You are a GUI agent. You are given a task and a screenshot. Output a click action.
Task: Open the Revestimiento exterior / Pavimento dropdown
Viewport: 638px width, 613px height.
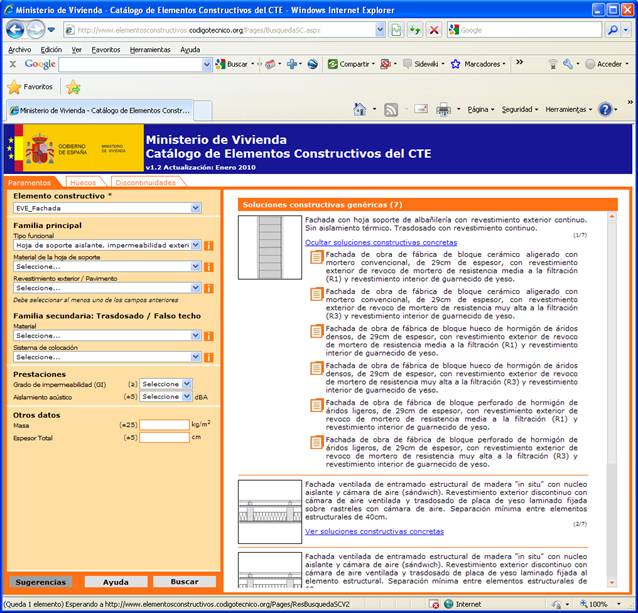click(107, 288)
